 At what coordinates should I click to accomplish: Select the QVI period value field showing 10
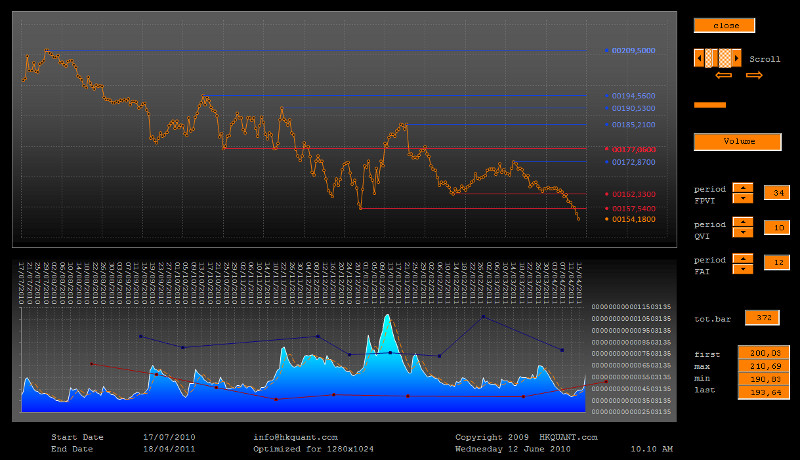click(776, 227)
